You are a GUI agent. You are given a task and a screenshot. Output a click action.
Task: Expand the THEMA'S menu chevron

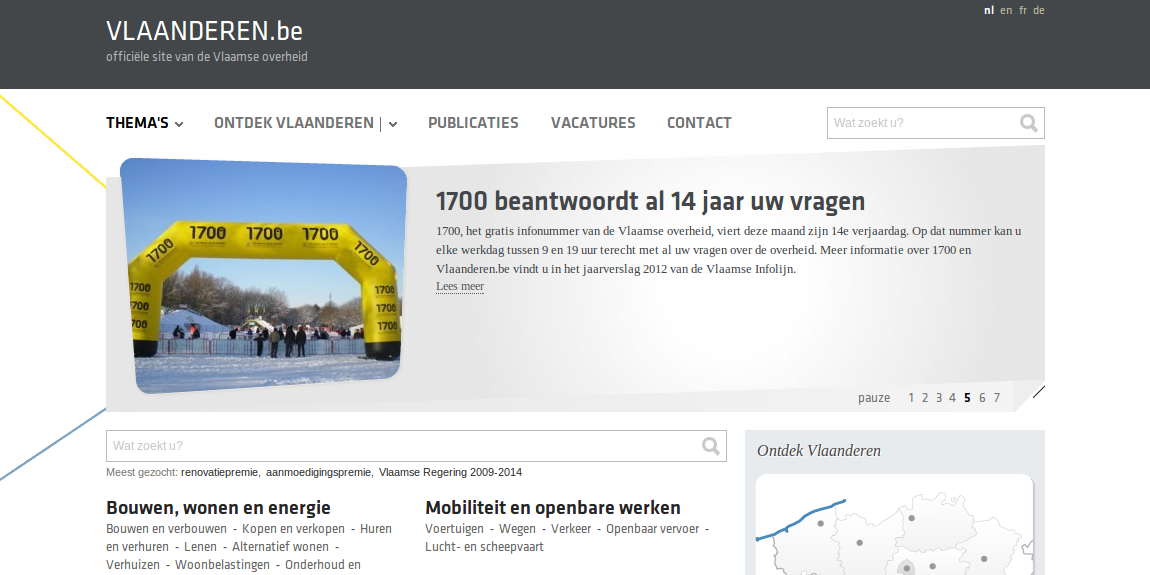[x=179, y=124]
